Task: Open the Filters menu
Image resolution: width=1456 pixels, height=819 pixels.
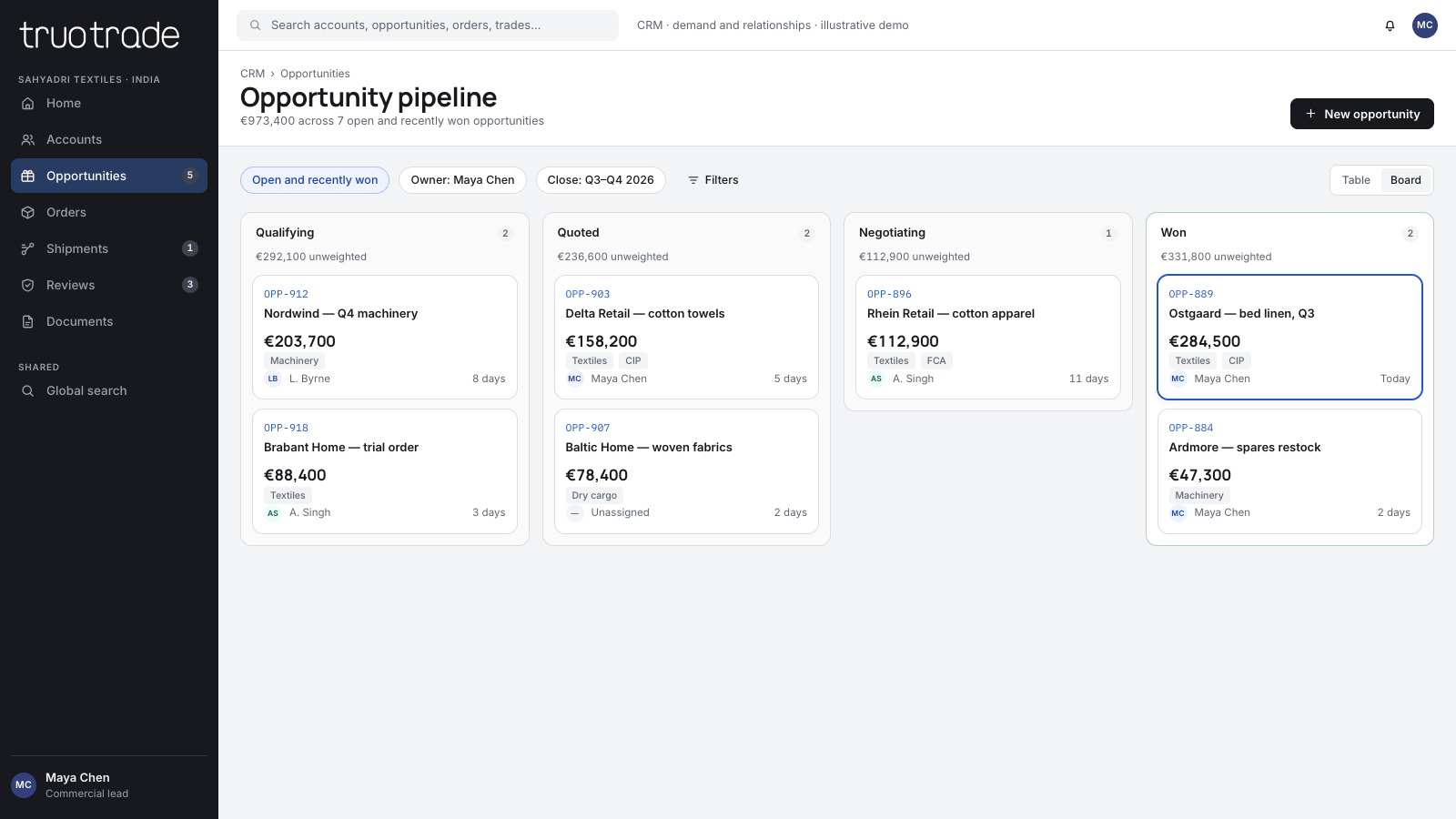Action: (713, 180)
